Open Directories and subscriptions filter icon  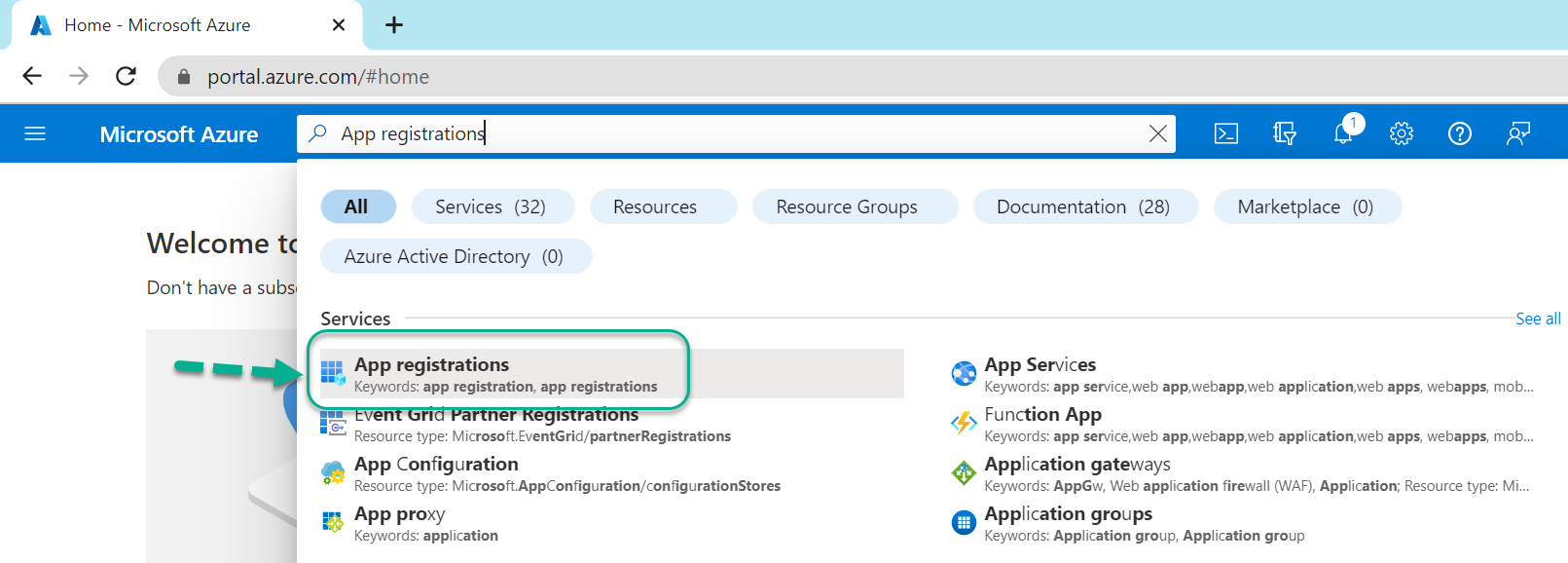(1285, 133)
